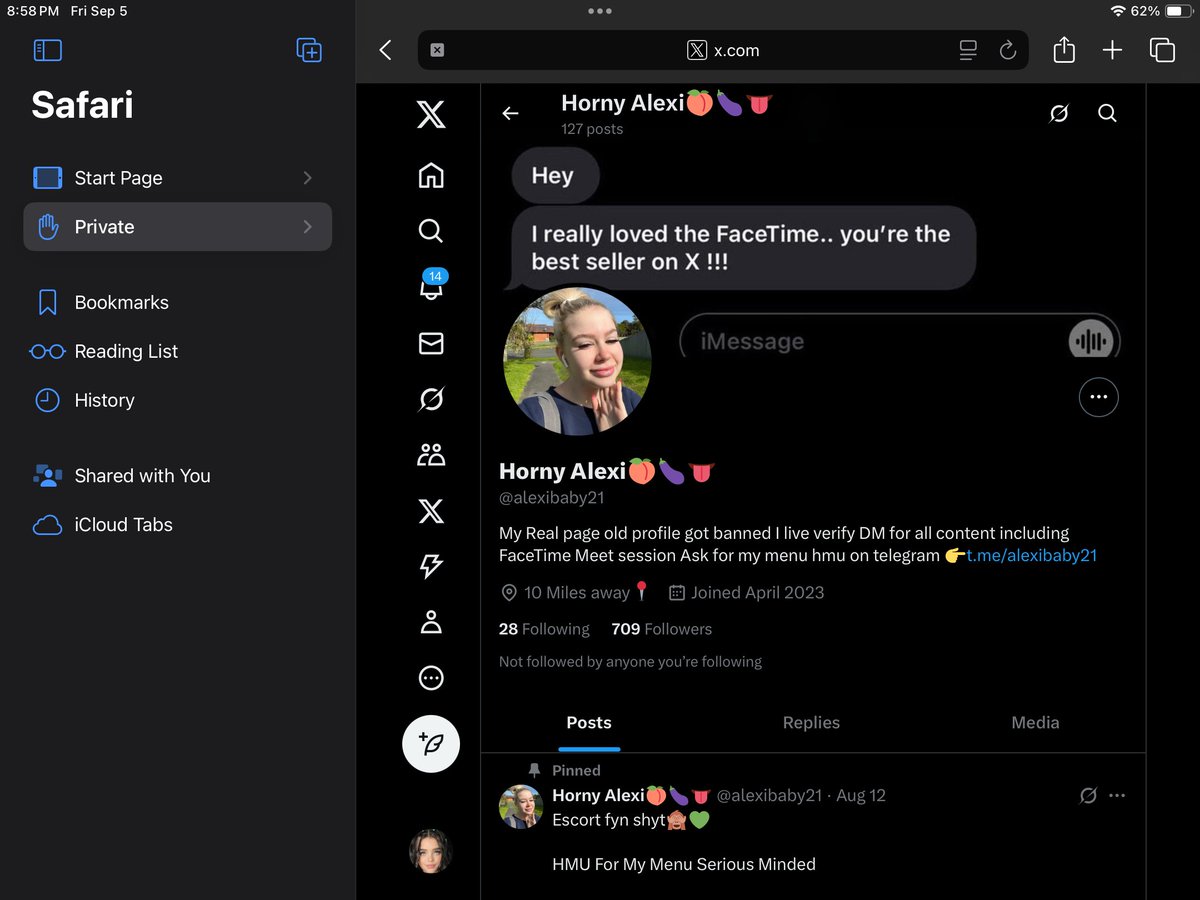The image size is (1200, 900).
Task: Open Communities in the left rail
Action: point(431,456)
